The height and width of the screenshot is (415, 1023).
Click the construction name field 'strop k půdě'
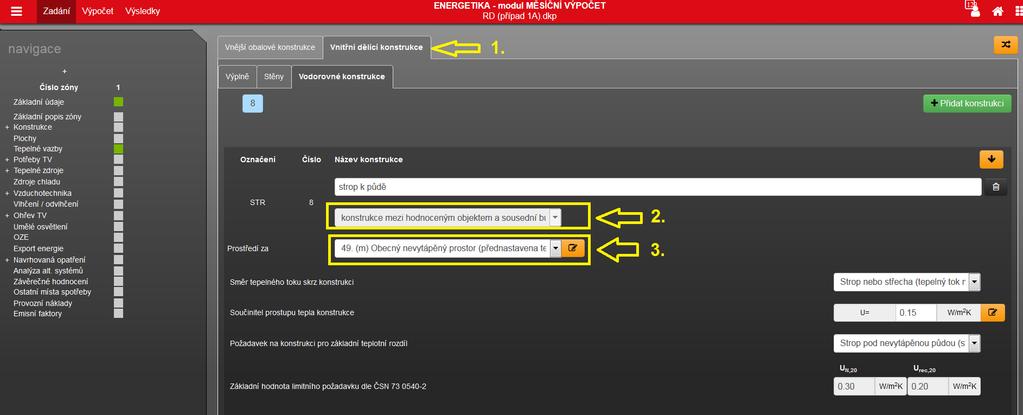tap(658, 187)
